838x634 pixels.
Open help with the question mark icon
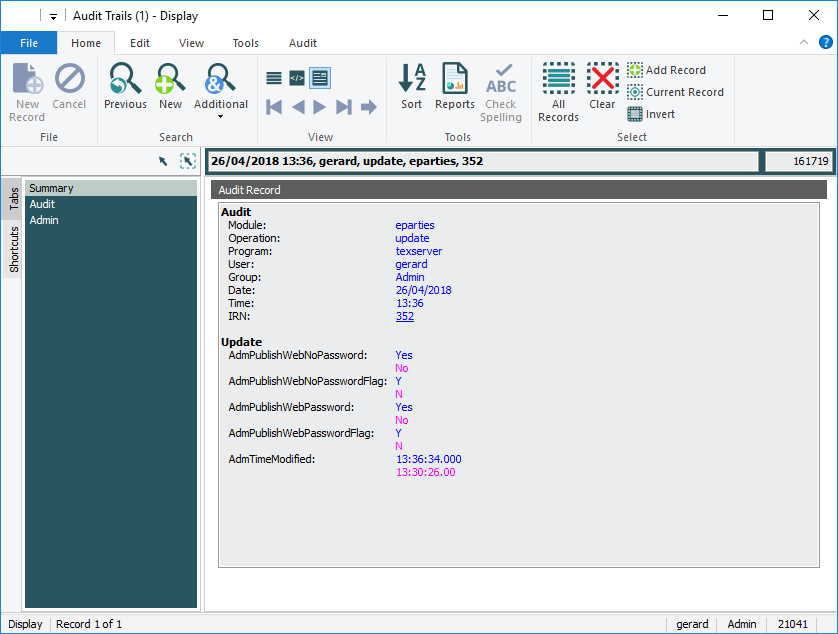[826, 42]
